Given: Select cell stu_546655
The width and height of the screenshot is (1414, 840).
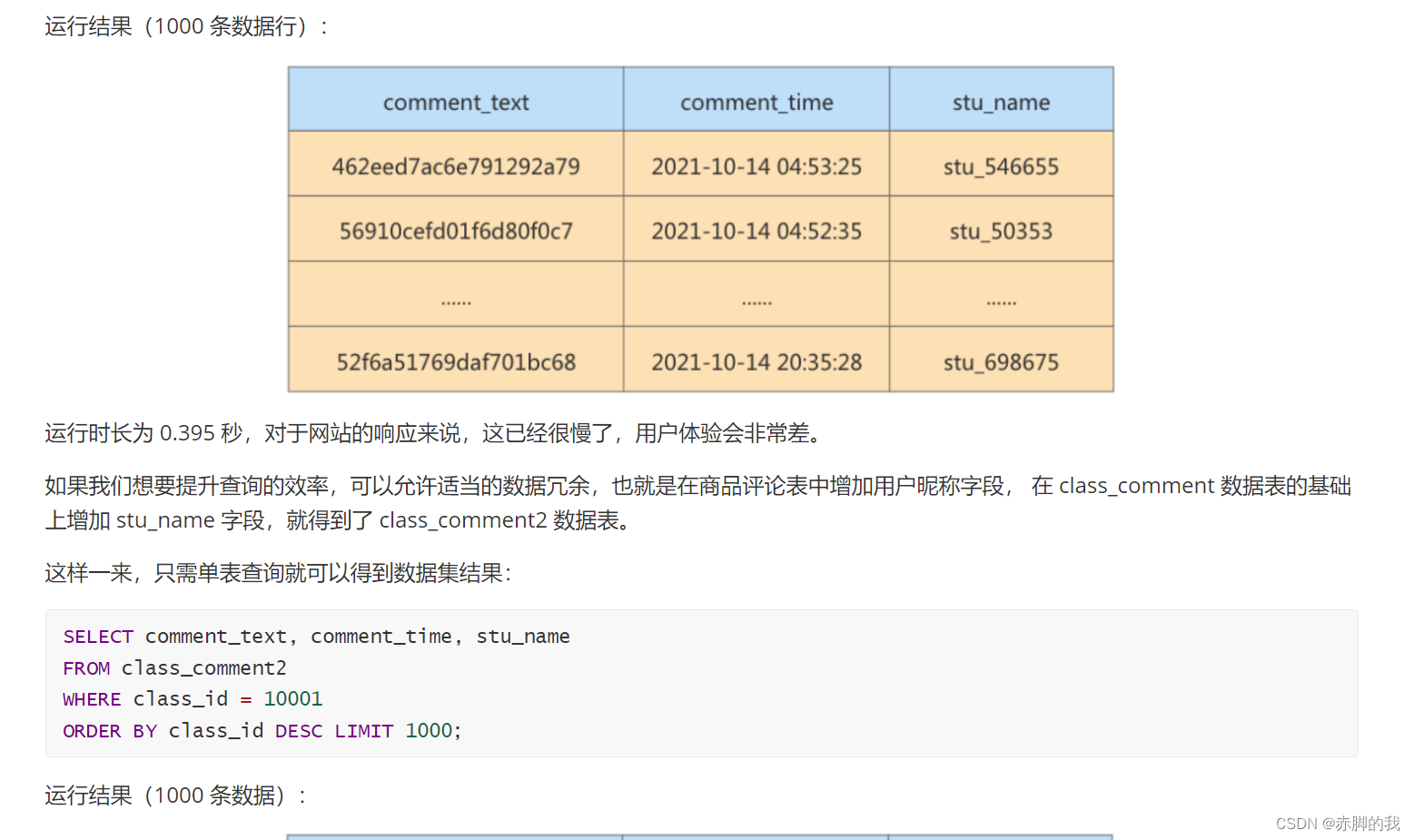Looking at the screenshot, I should 1001,164.
